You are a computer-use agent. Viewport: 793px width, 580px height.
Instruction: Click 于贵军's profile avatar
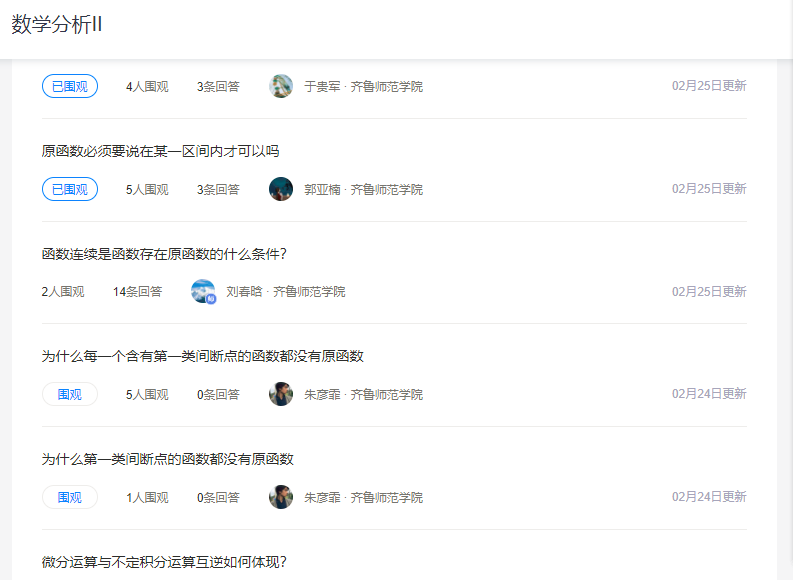pyautogui.click(x=281, y=86)
